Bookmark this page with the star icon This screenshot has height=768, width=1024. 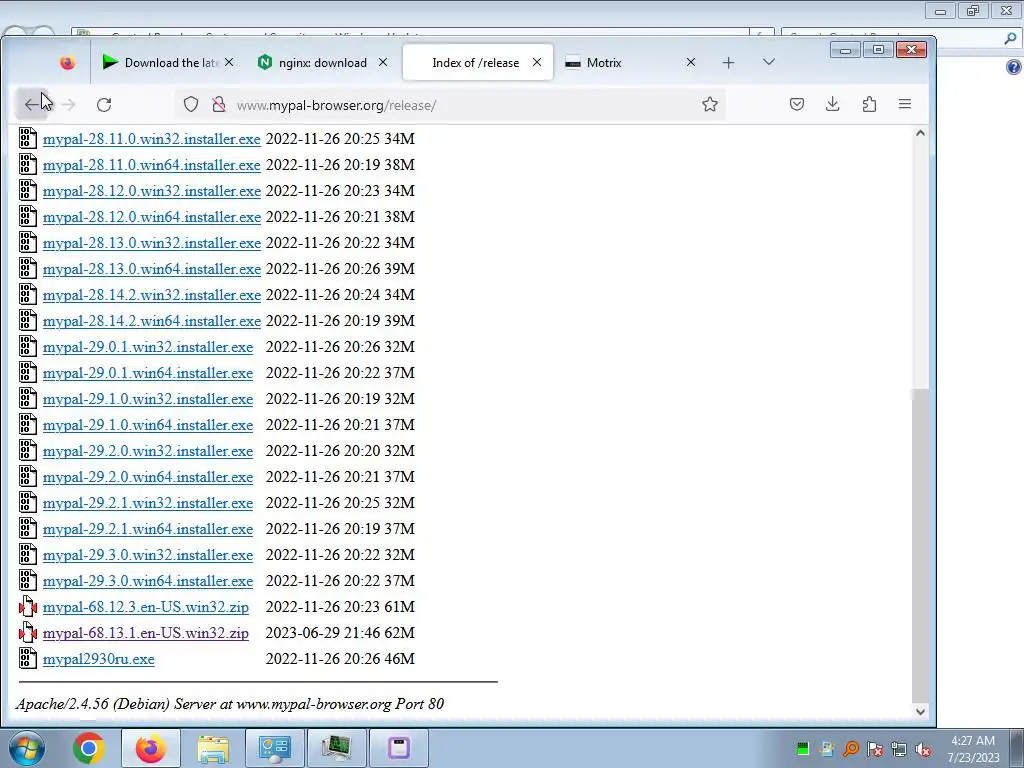click(710, 104)
